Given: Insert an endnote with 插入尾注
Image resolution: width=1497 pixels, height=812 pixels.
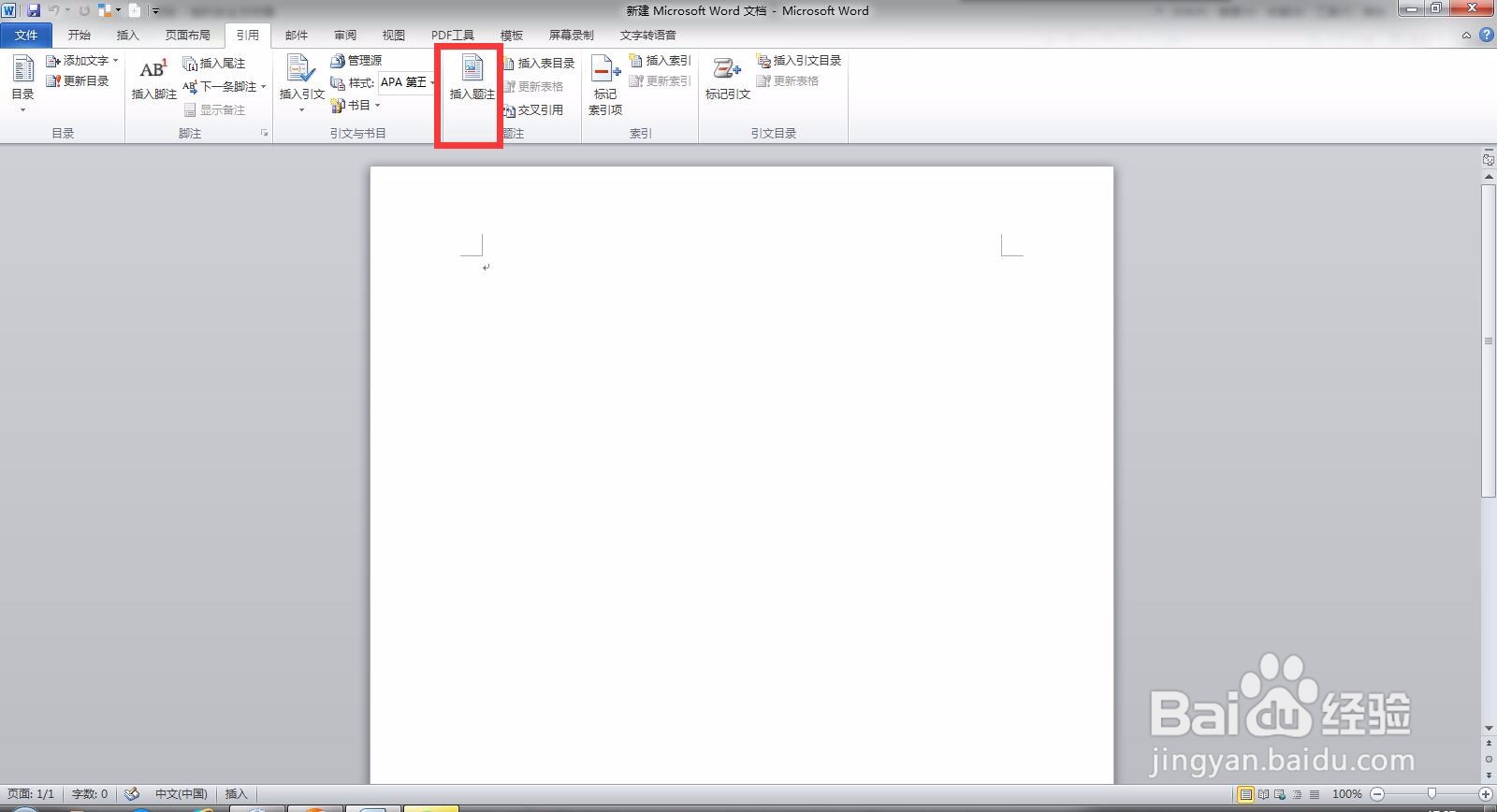Looking at the screenshot, I should (x=214, y=64).
